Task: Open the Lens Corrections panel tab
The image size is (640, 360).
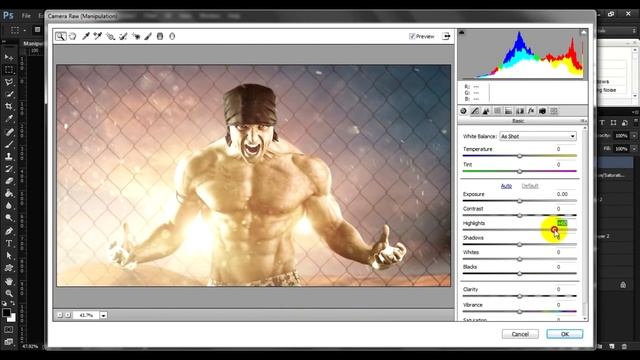Action: [x=520, y=111]
